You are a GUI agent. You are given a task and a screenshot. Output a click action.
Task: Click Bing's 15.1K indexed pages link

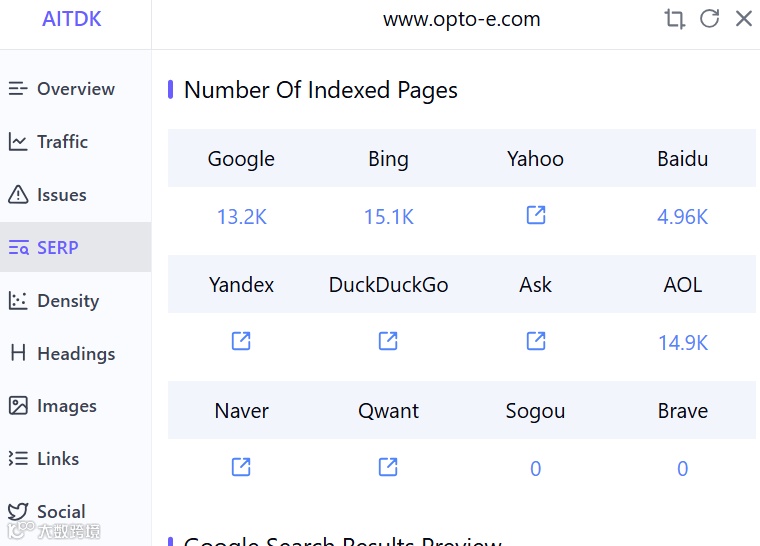click(389, 217)
